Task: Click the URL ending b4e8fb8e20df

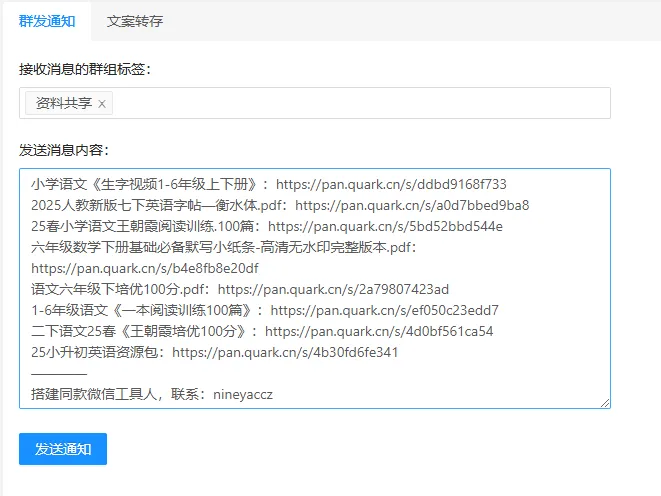Action: point(145,268)
